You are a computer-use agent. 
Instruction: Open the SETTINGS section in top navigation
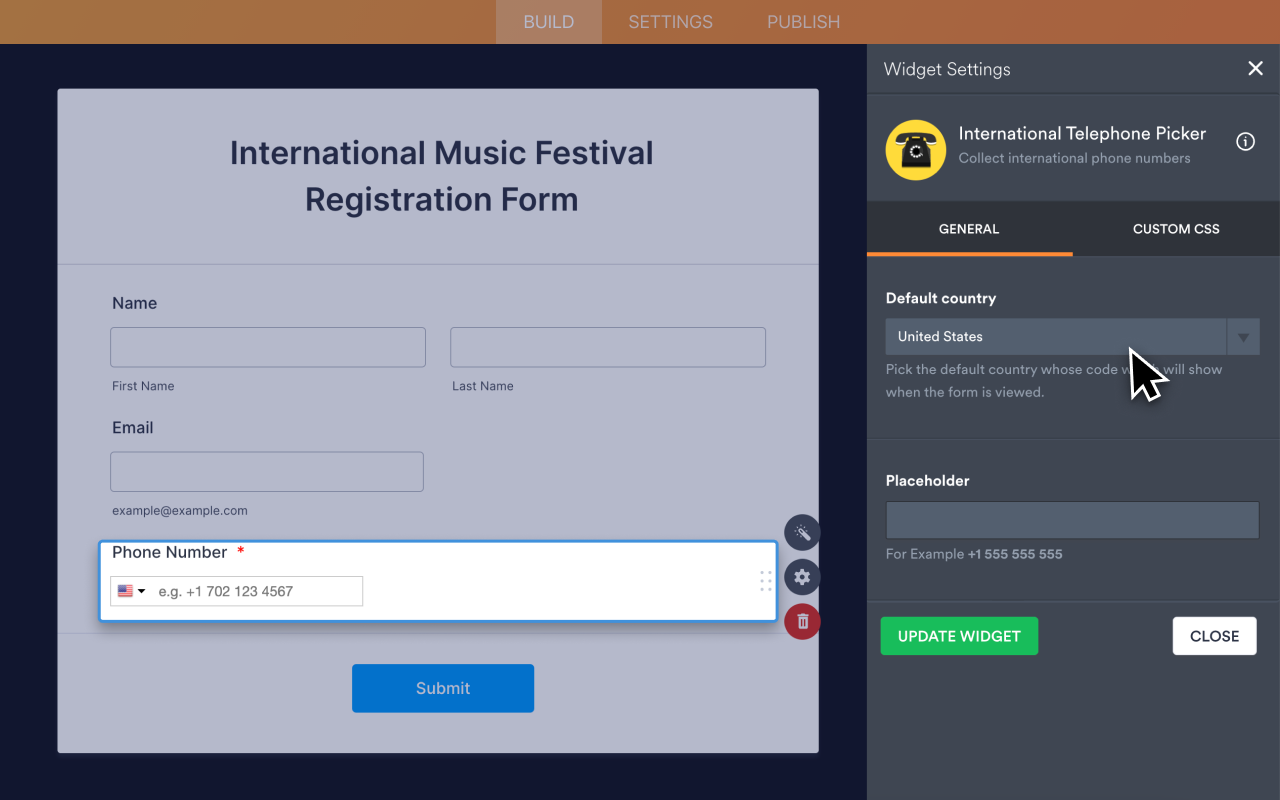[x=670, y=21]
